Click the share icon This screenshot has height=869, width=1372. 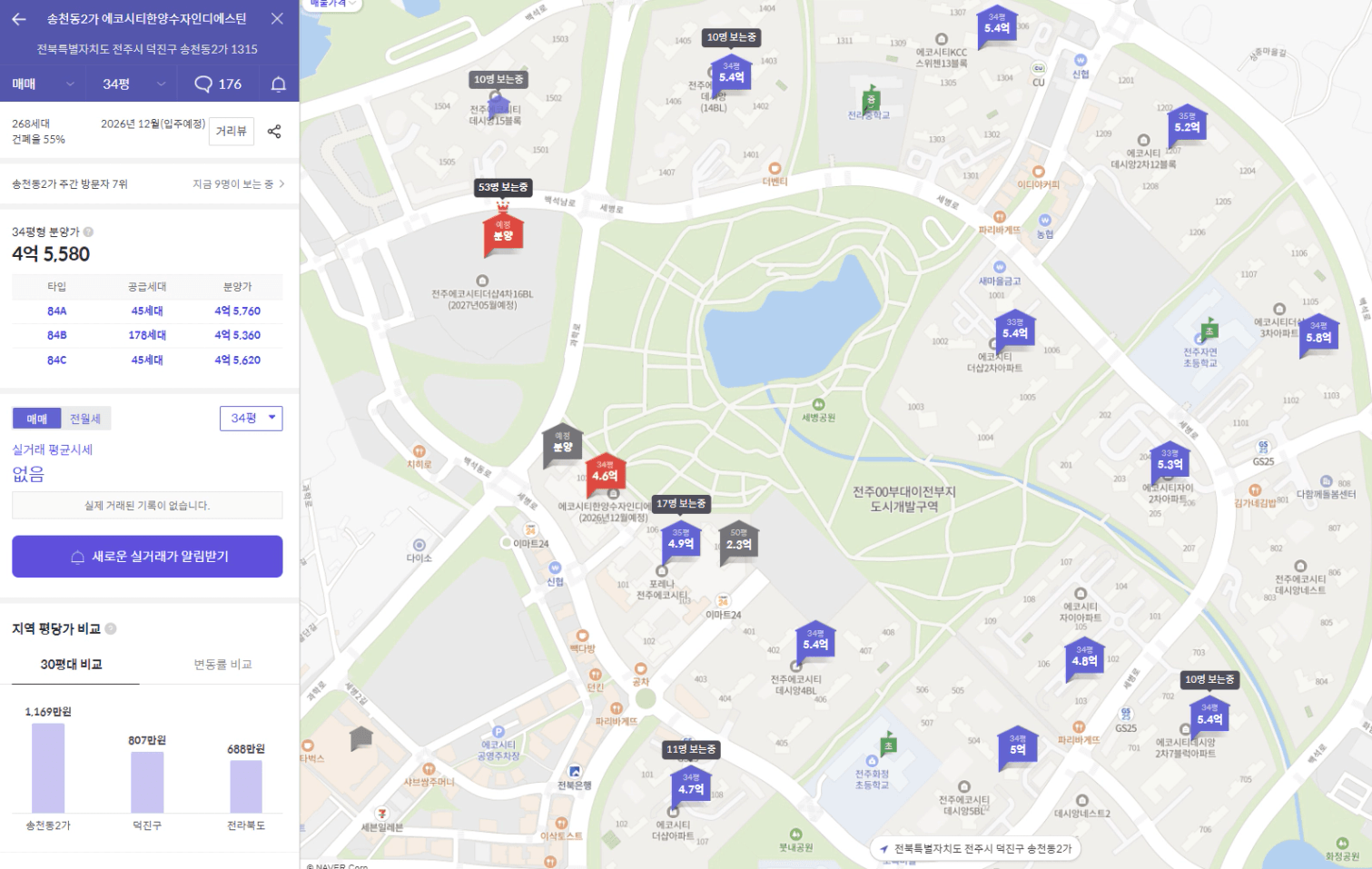point(274,132)
